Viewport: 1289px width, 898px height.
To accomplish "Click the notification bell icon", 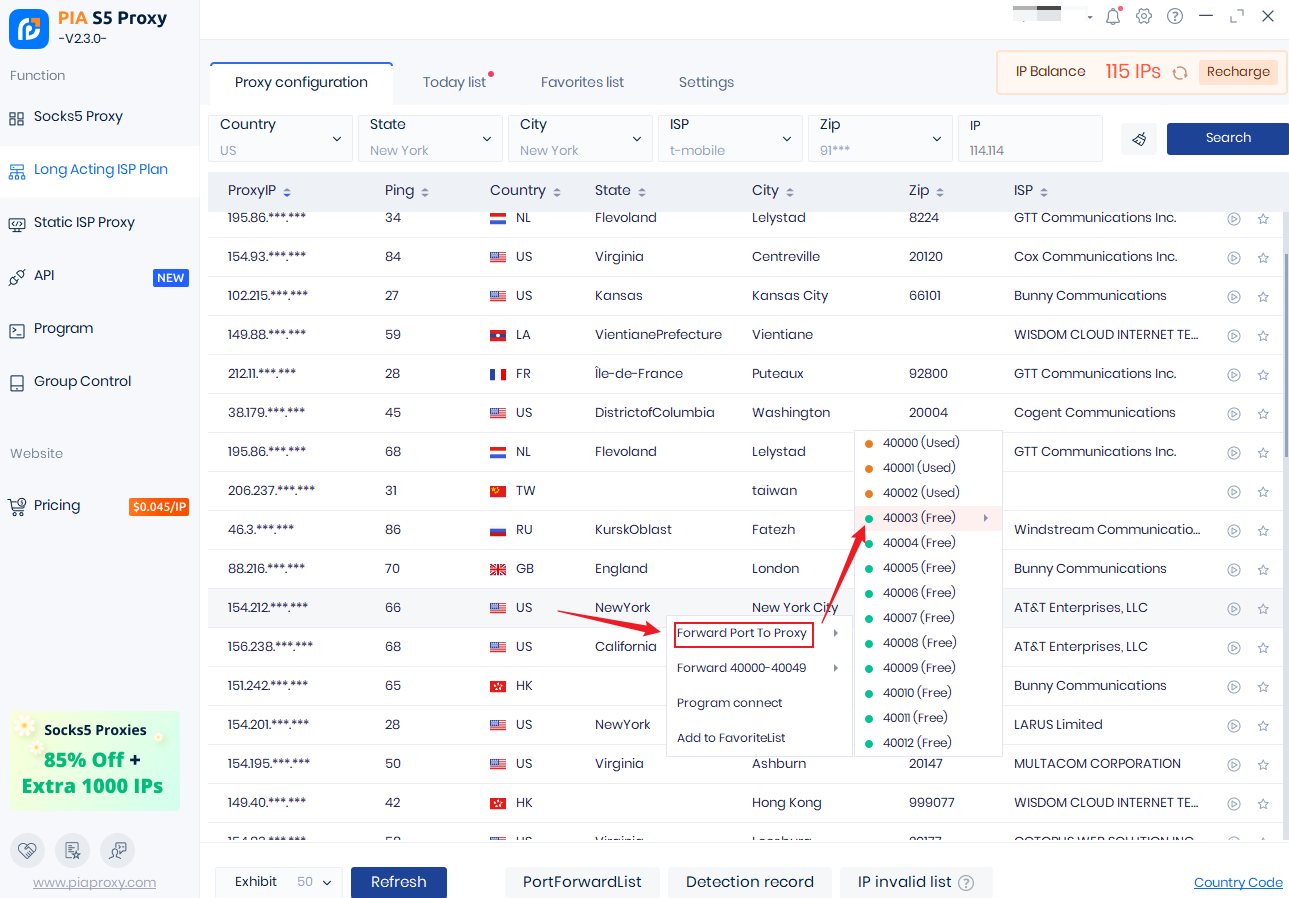I will coord(1113,16).
